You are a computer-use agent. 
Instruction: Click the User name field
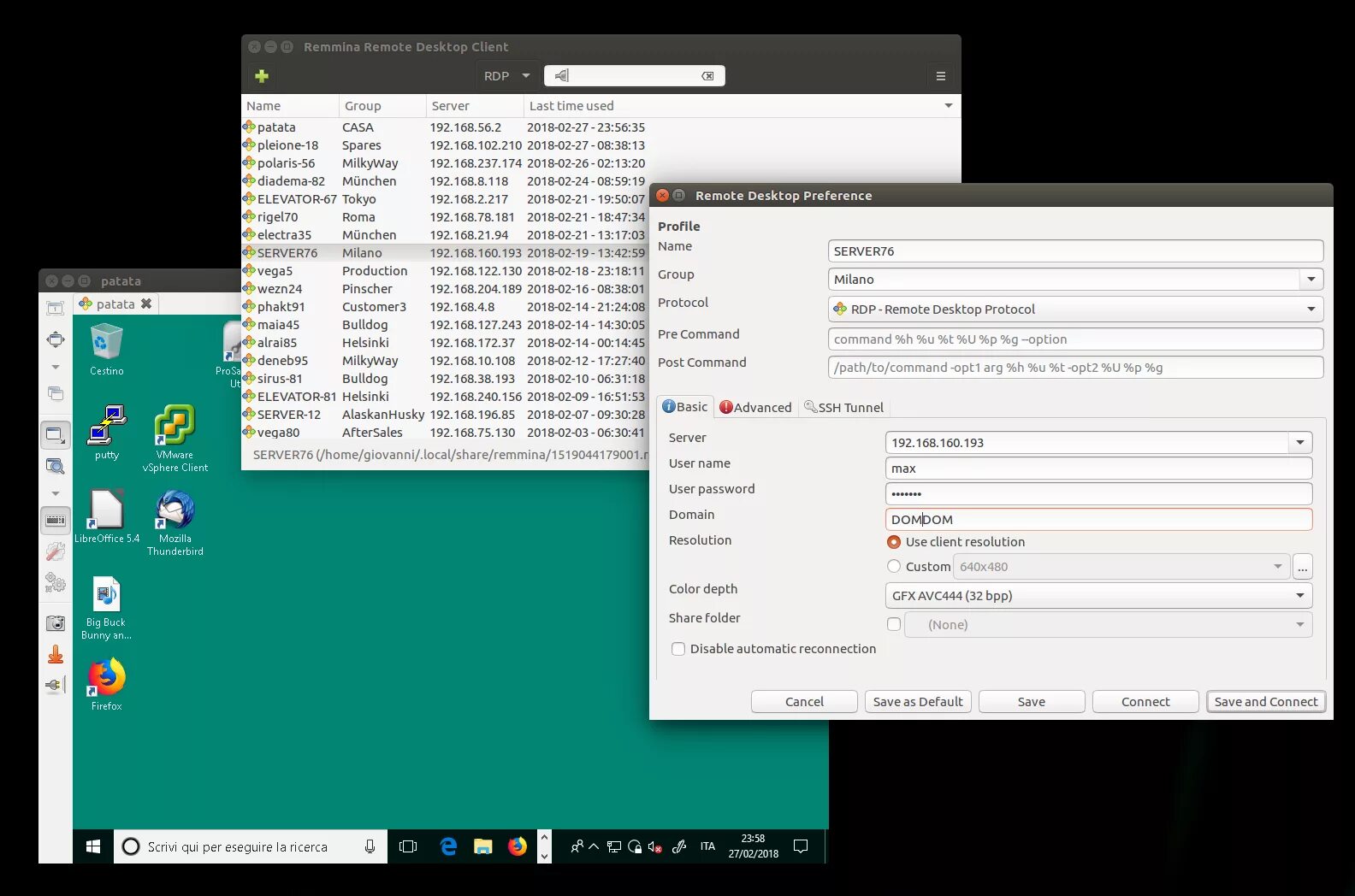[x=1098, y=469]
